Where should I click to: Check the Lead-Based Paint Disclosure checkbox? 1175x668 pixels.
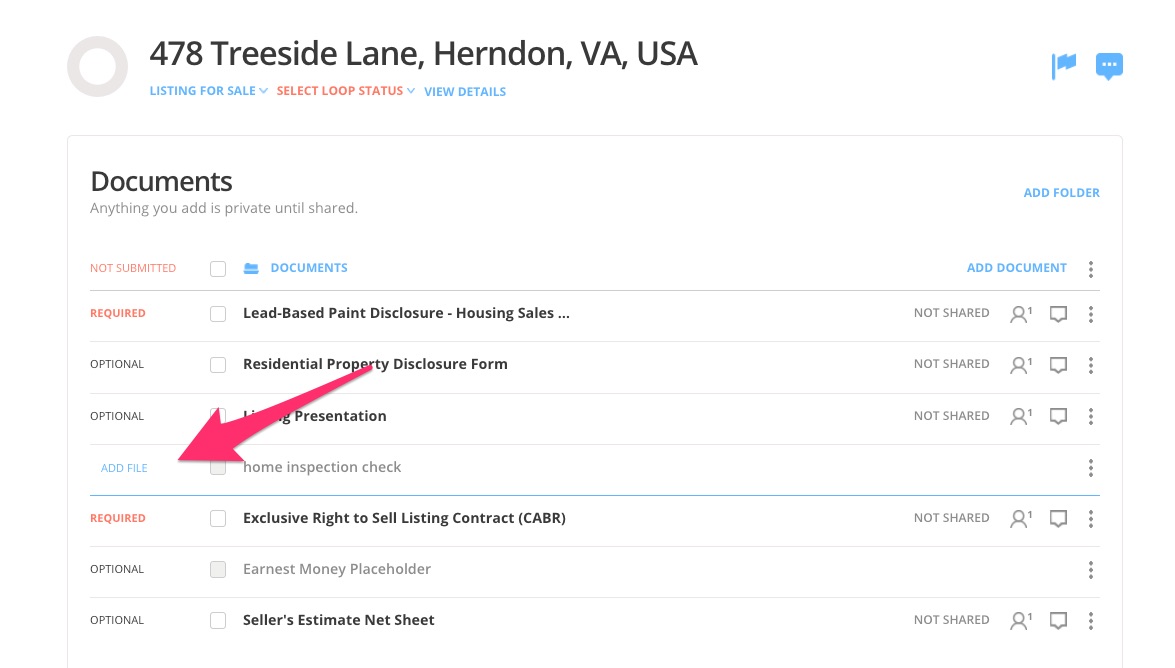click(218, 314)
